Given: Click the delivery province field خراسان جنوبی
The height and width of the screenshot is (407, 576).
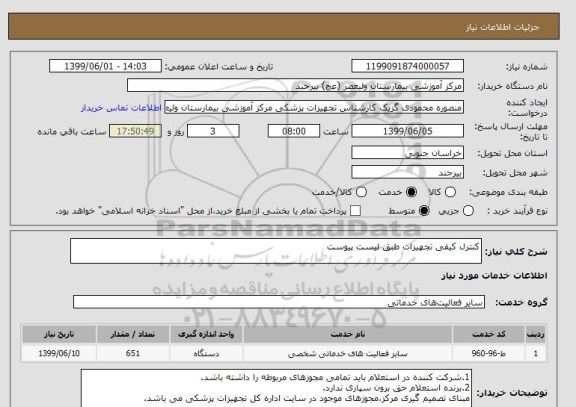Looking at the screenshot, I should coord(407,153).
